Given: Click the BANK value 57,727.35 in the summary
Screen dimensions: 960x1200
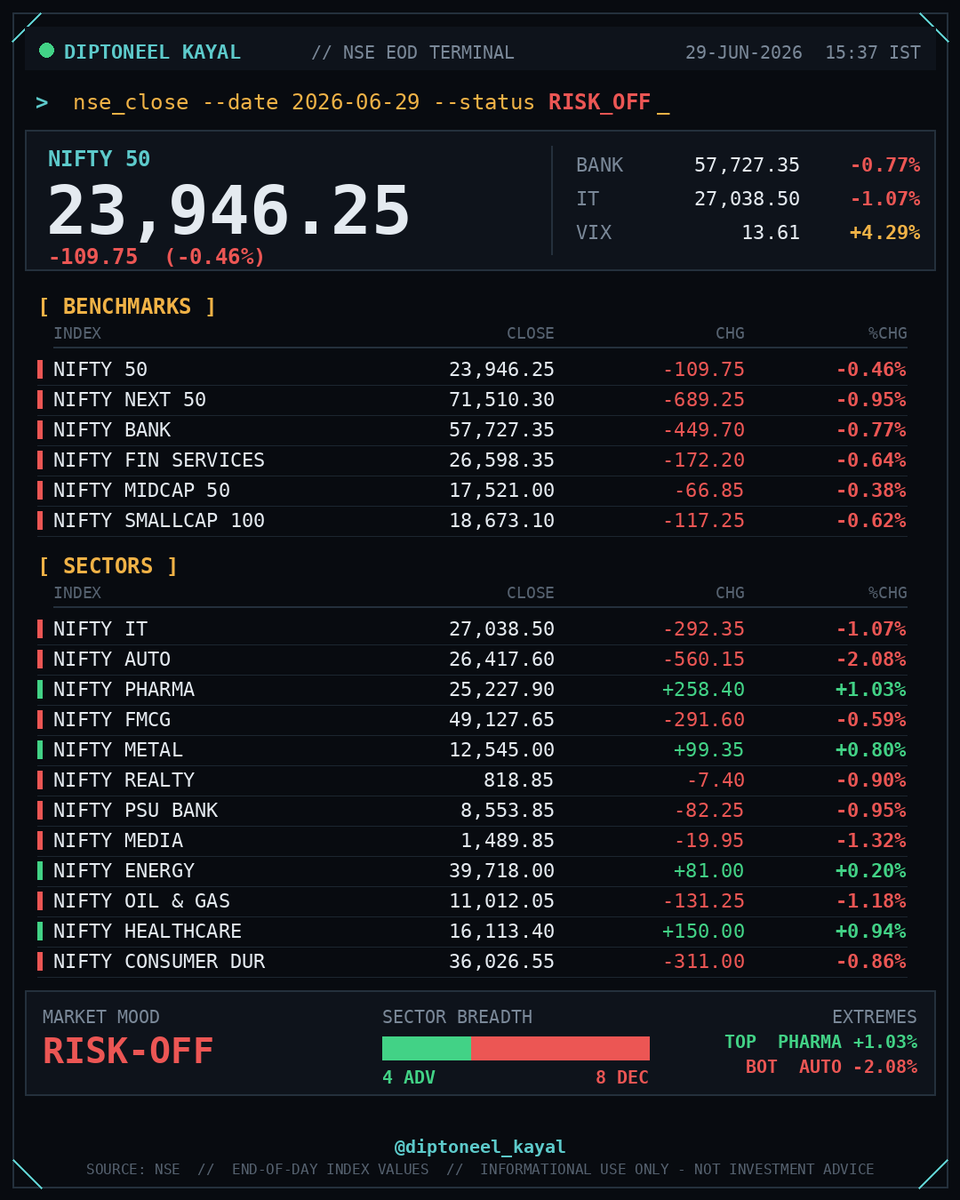Looking at the screenshot, I should 747,165.
